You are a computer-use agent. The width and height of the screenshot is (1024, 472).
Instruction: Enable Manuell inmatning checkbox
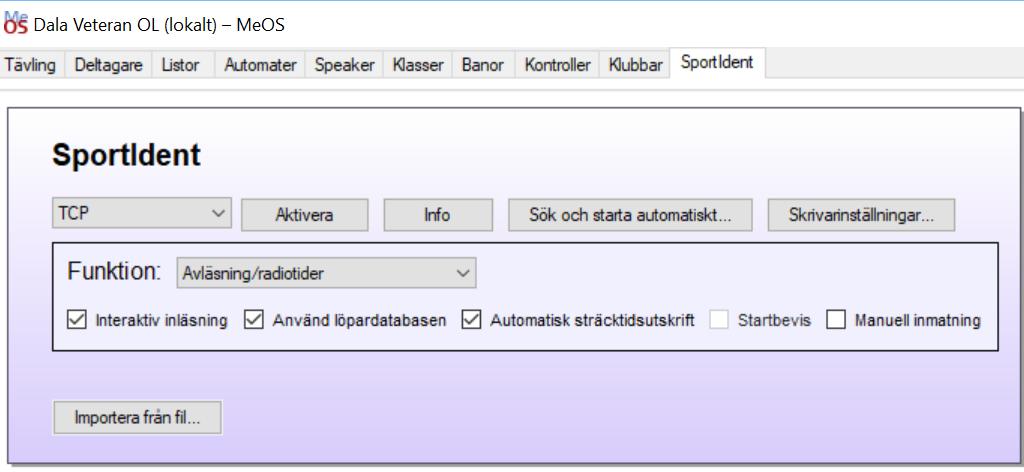pyautogui.click(x=836, y=320)
